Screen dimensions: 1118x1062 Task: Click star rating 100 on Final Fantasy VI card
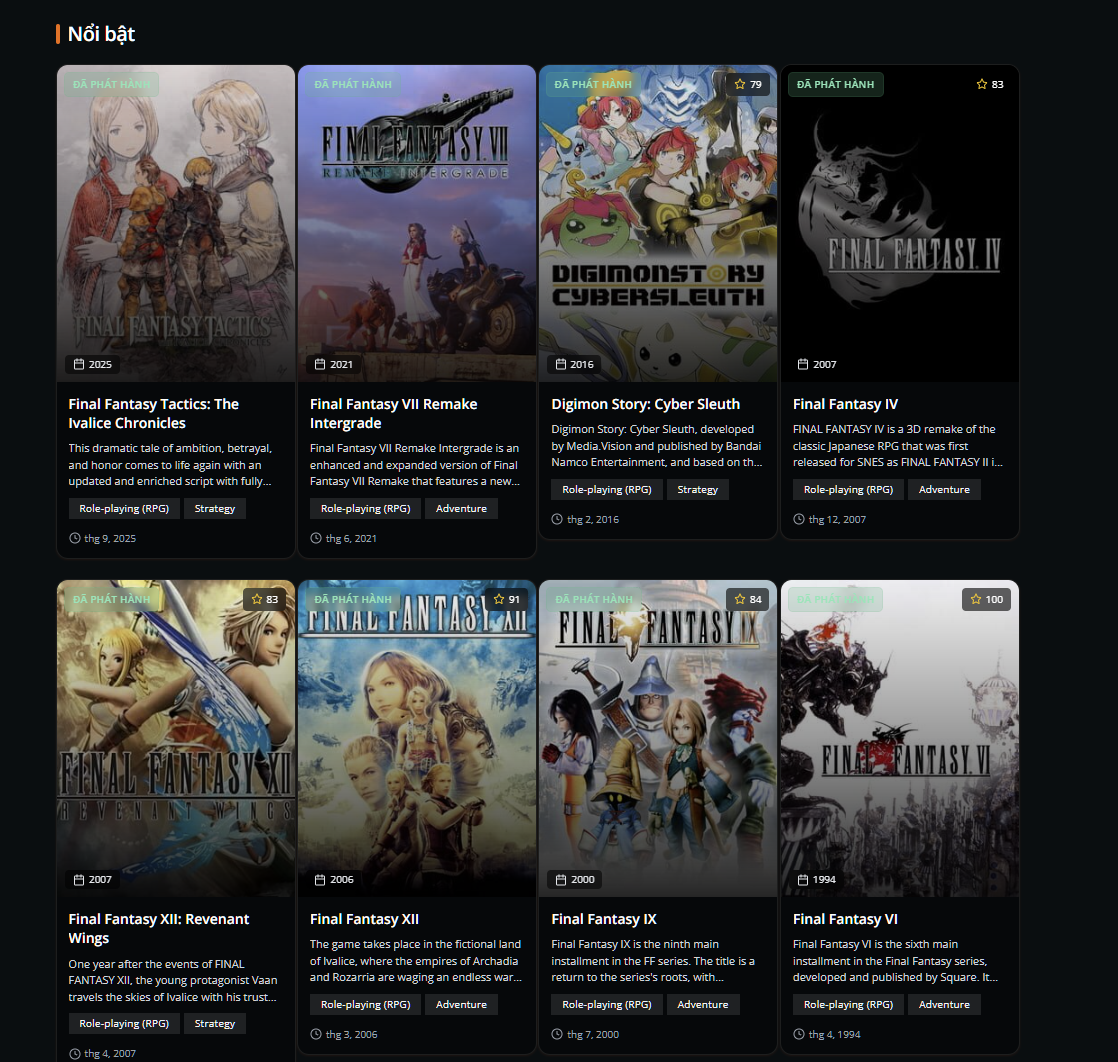coord(986,600)
